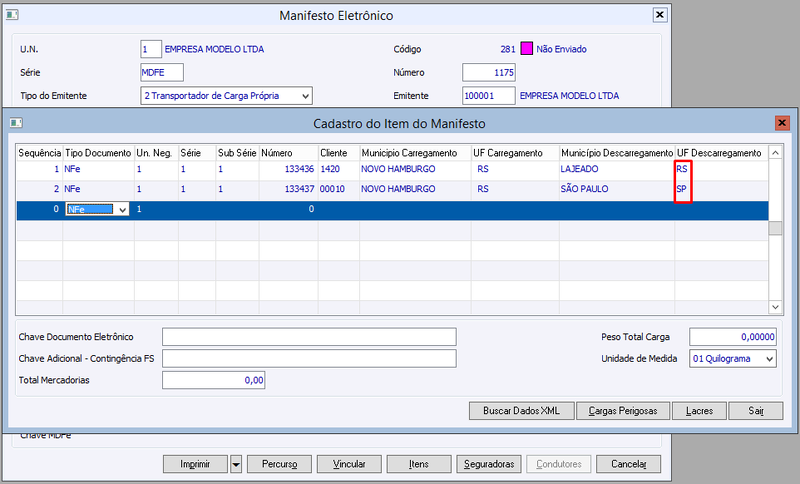This screenshot has width=800, height=484.
Task: Click the Sequência column header
Action: [x=40, y=153]
